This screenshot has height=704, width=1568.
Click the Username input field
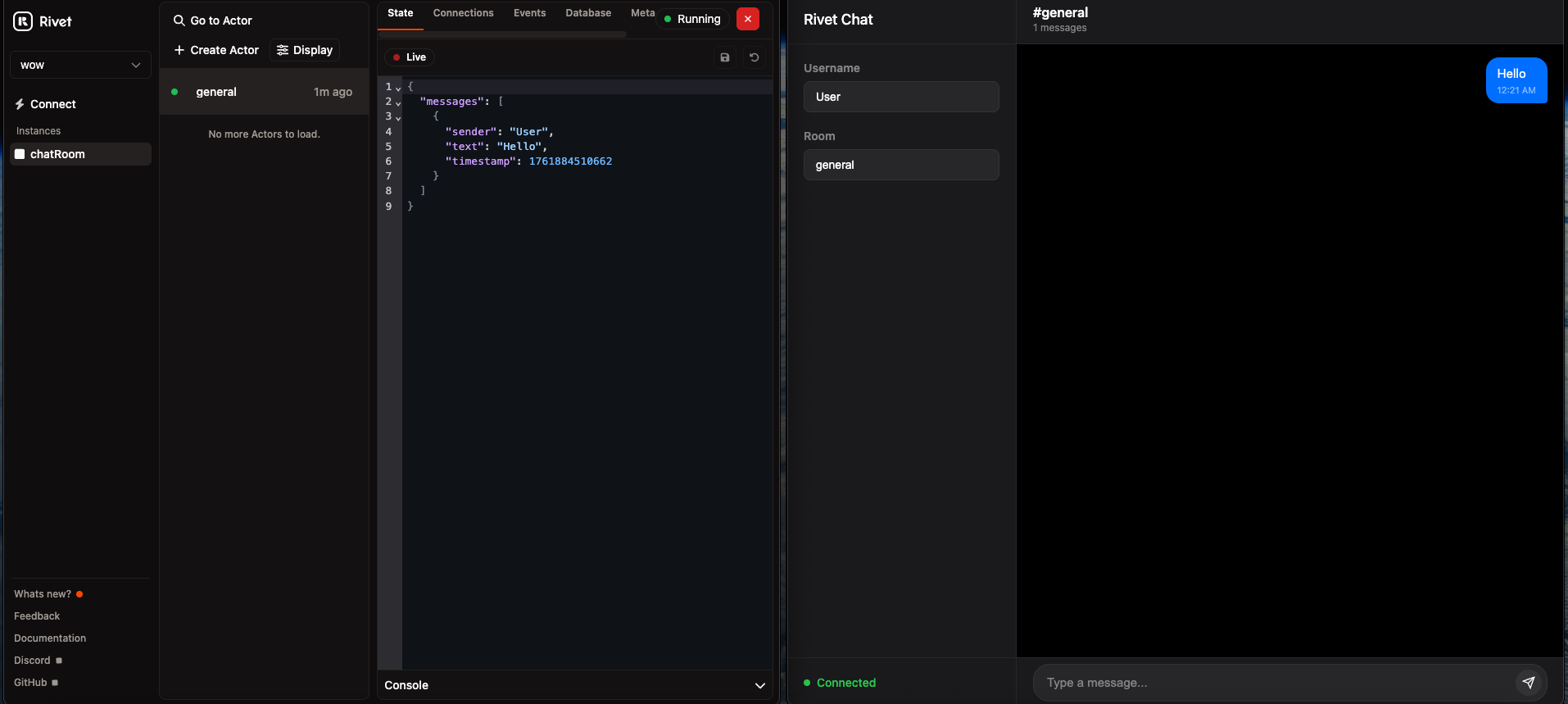[x=901, y=97]
